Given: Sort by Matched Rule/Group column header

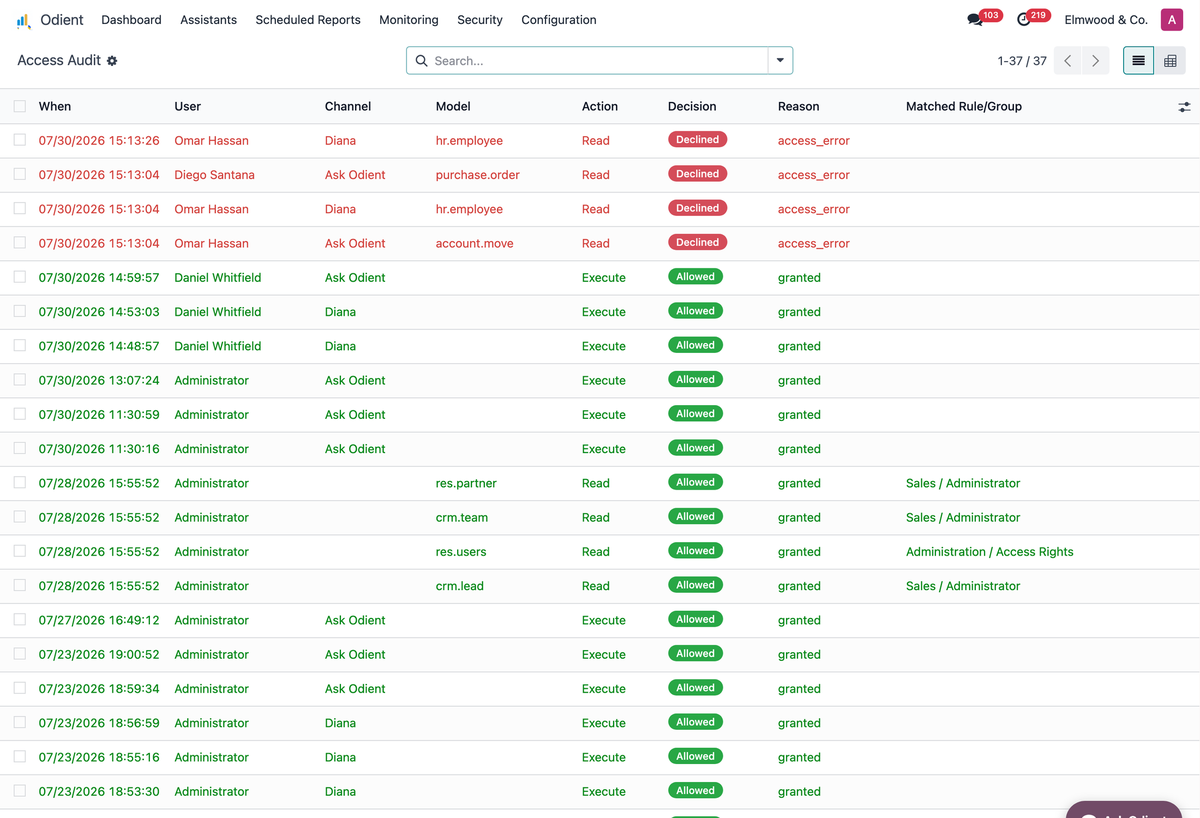Looking at the screenshot, I should (x=964, y=106).
